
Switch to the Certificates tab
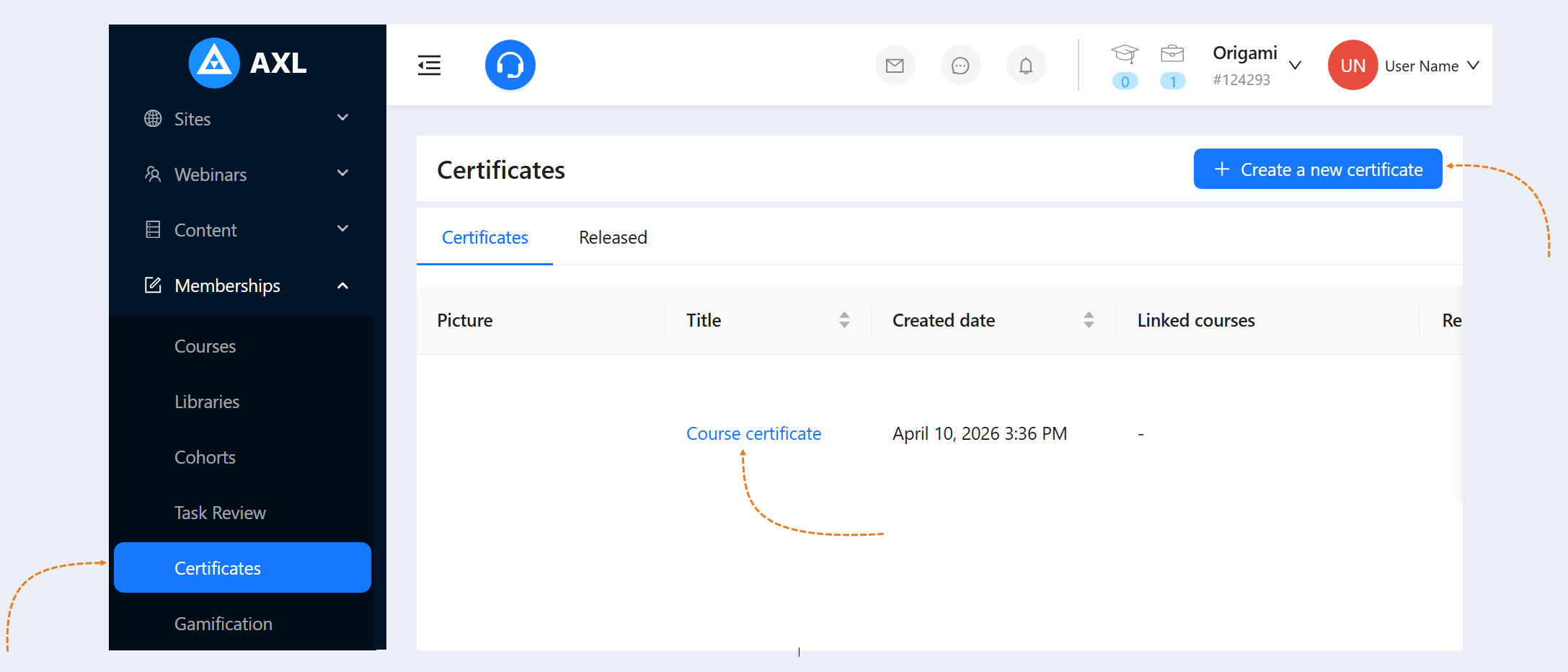coord(484,237)
